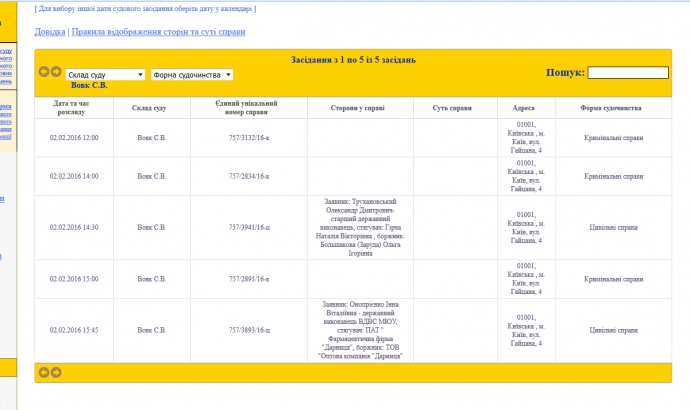
Task: Sort by 'Дата та час розгляду' column header
Action: [74, 107]
